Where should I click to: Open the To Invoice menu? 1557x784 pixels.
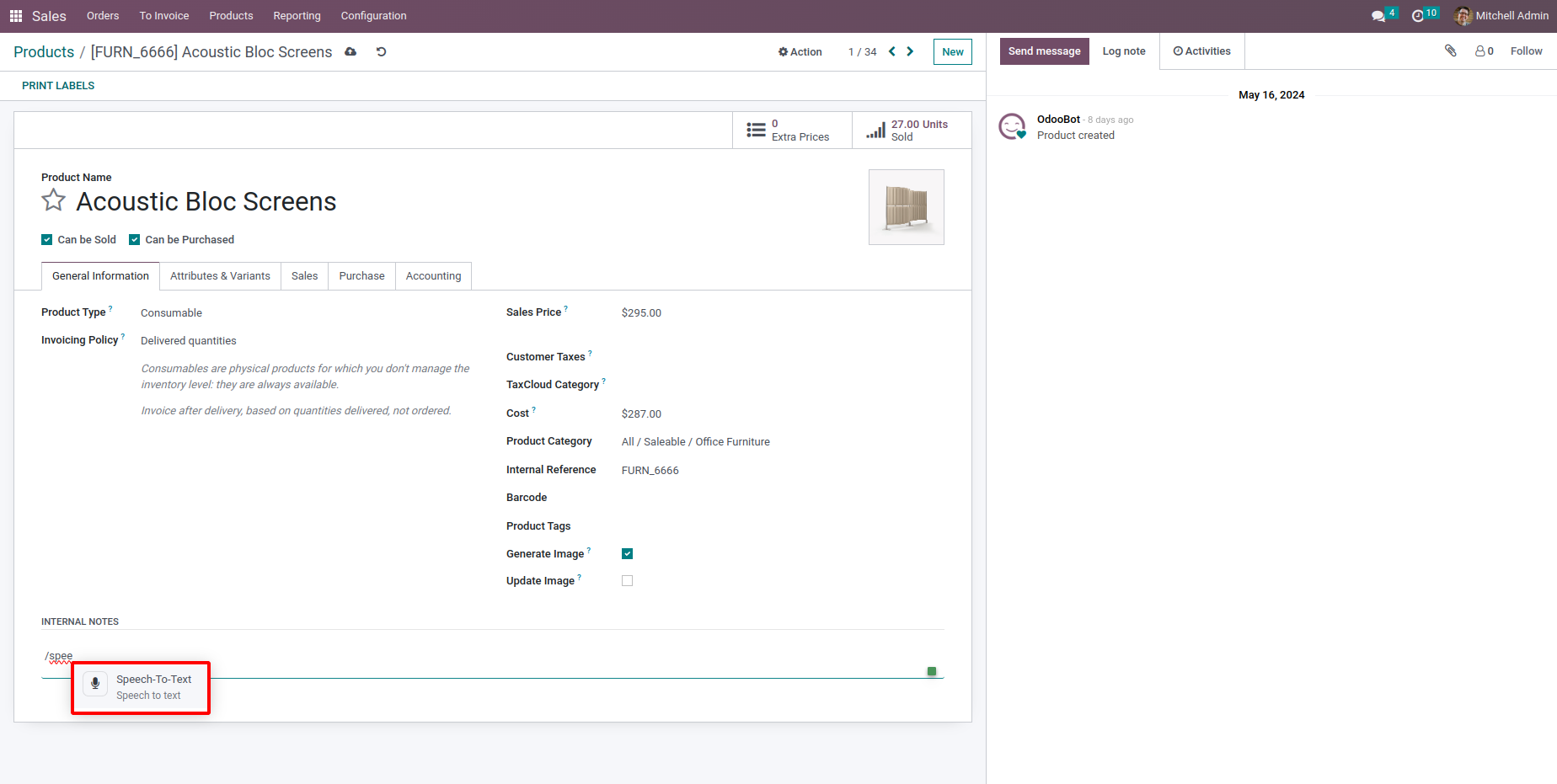coord(164,16)
